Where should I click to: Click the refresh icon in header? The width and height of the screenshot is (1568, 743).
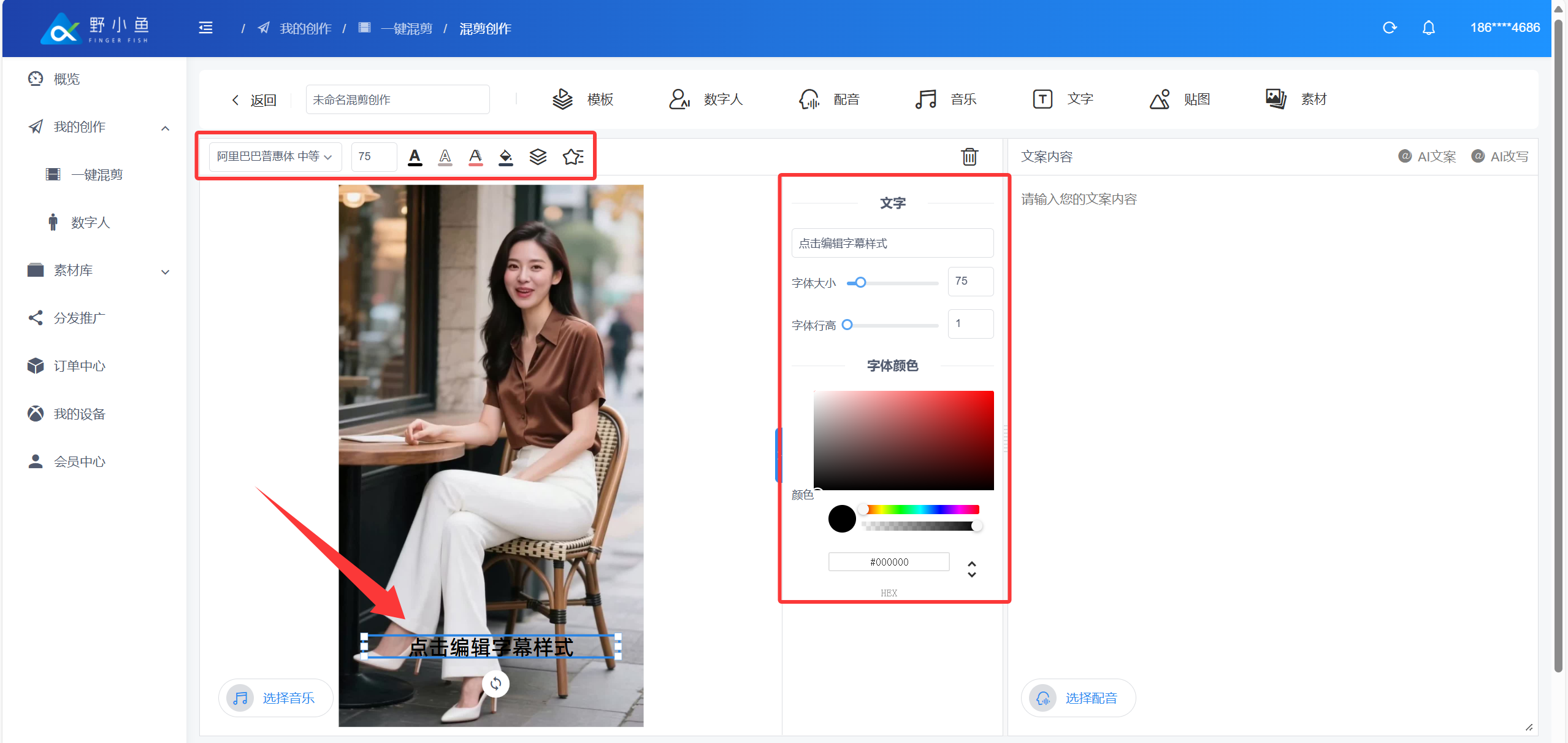1390,28
